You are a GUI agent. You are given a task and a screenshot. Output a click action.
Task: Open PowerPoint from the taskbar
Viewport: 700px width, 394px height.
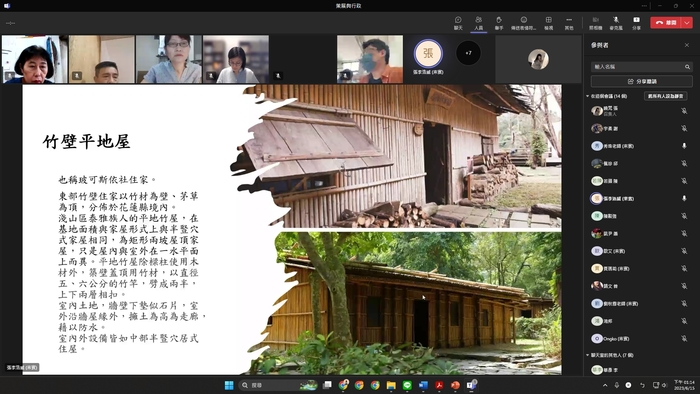[x=455, y=385]
